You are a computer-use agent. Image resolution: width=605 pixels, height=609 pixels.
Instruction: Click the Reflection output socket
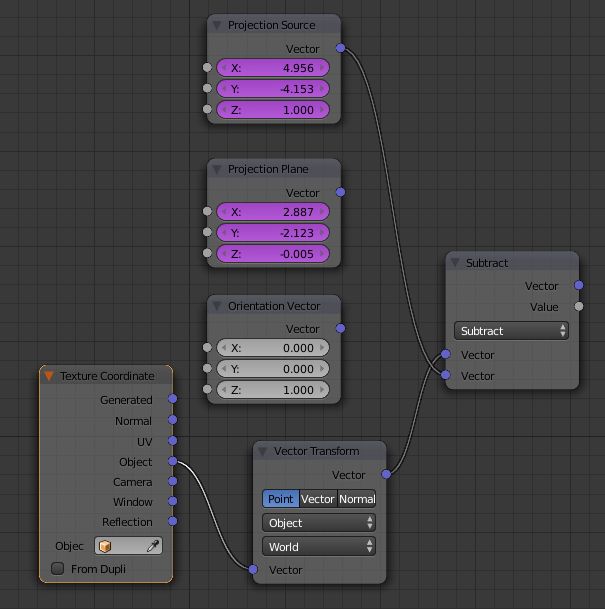pos(172,521)
